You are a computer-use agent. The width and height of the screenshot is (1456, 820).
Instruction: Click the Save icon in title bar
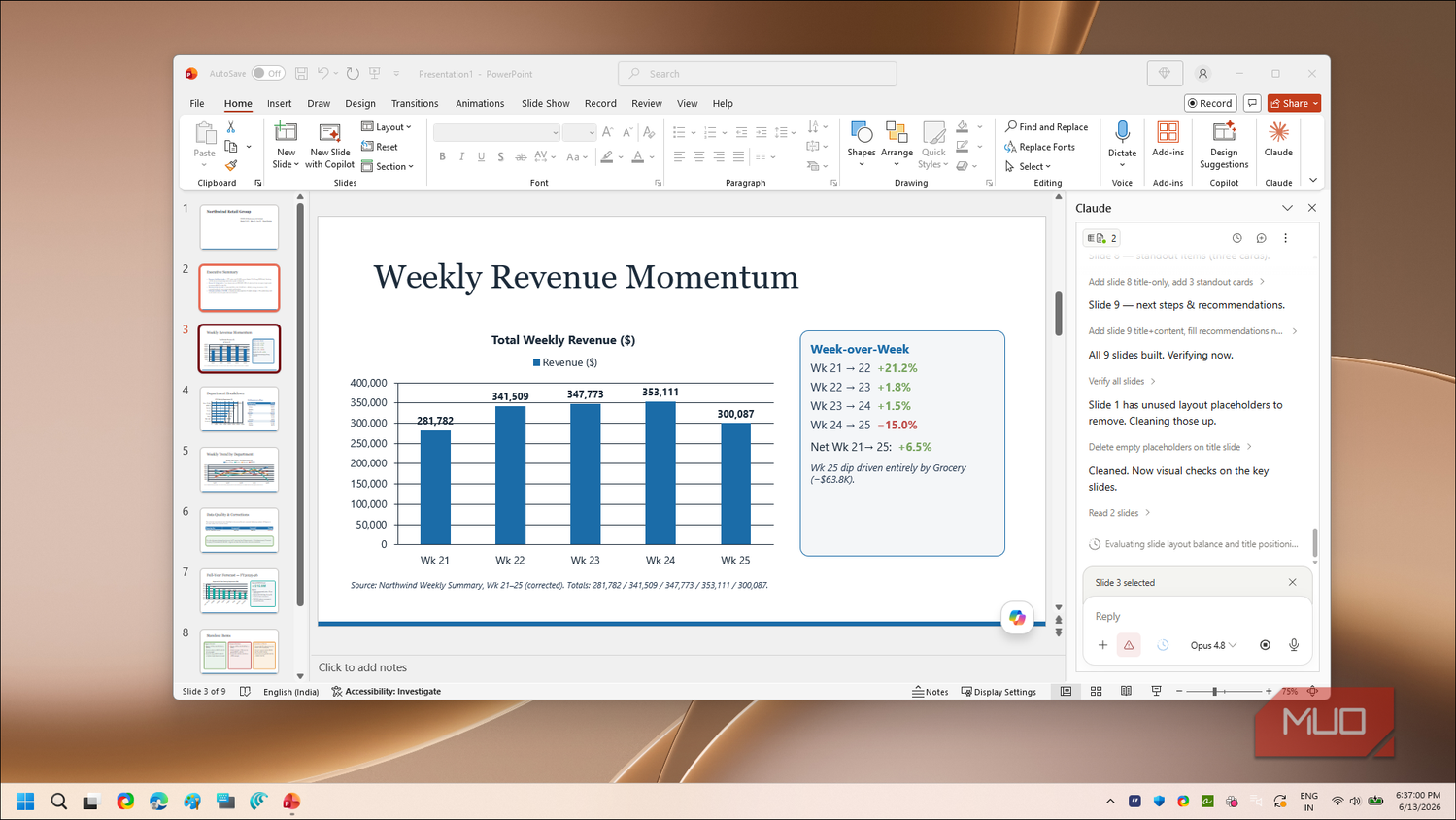[301, 74]
